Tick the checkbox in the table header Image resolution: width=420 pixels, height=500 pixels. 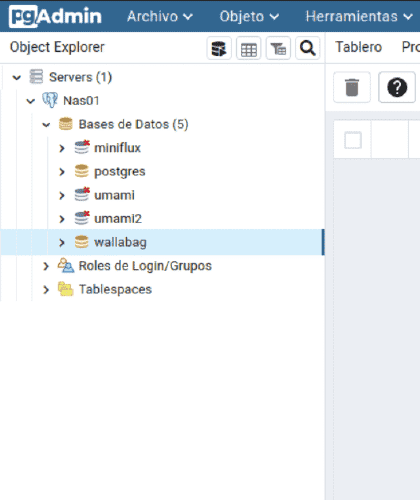[x=353, y=140]
